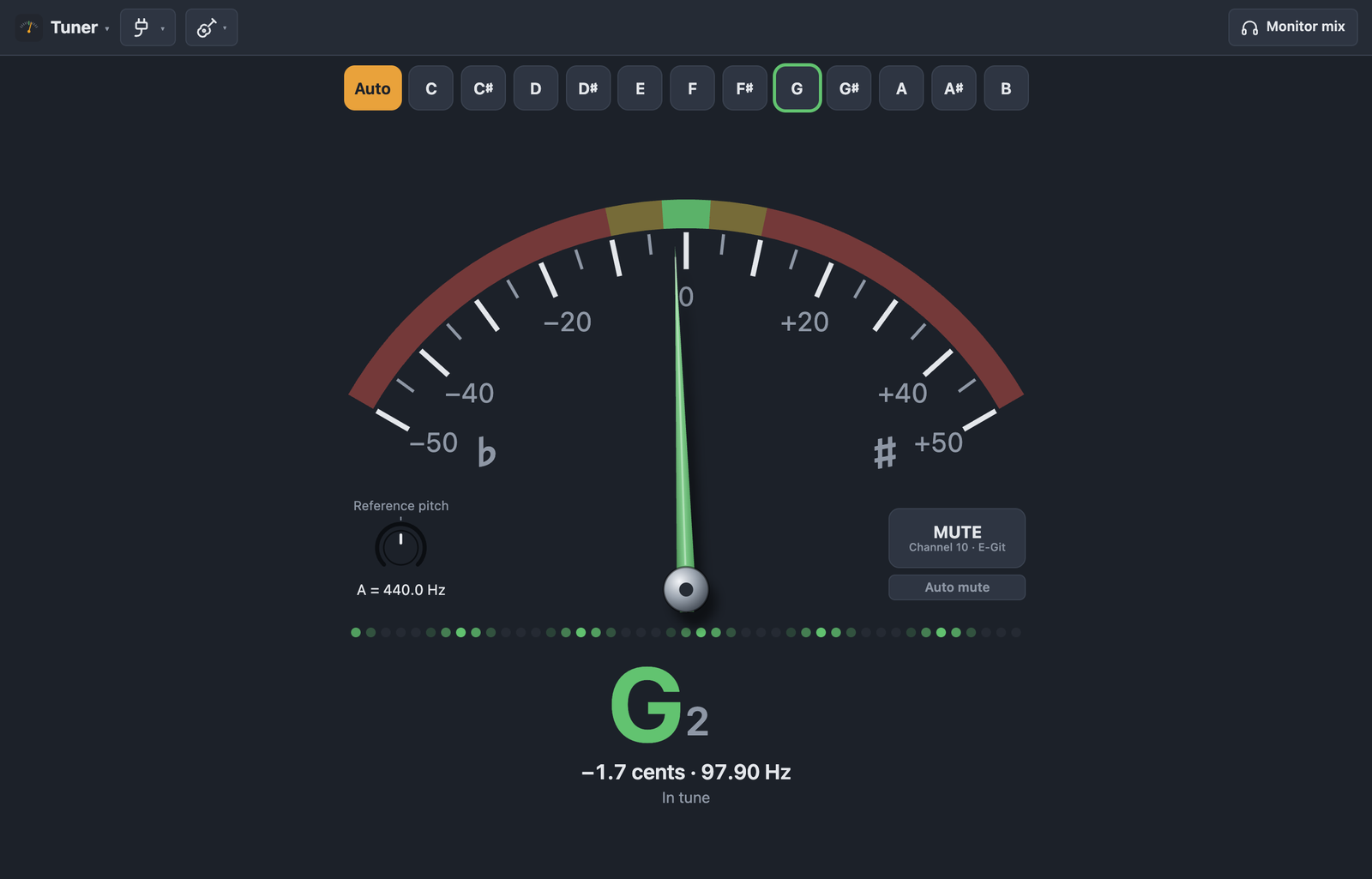Choose the A note button
Screen dimensions: 1372x879
click(901, 88)
